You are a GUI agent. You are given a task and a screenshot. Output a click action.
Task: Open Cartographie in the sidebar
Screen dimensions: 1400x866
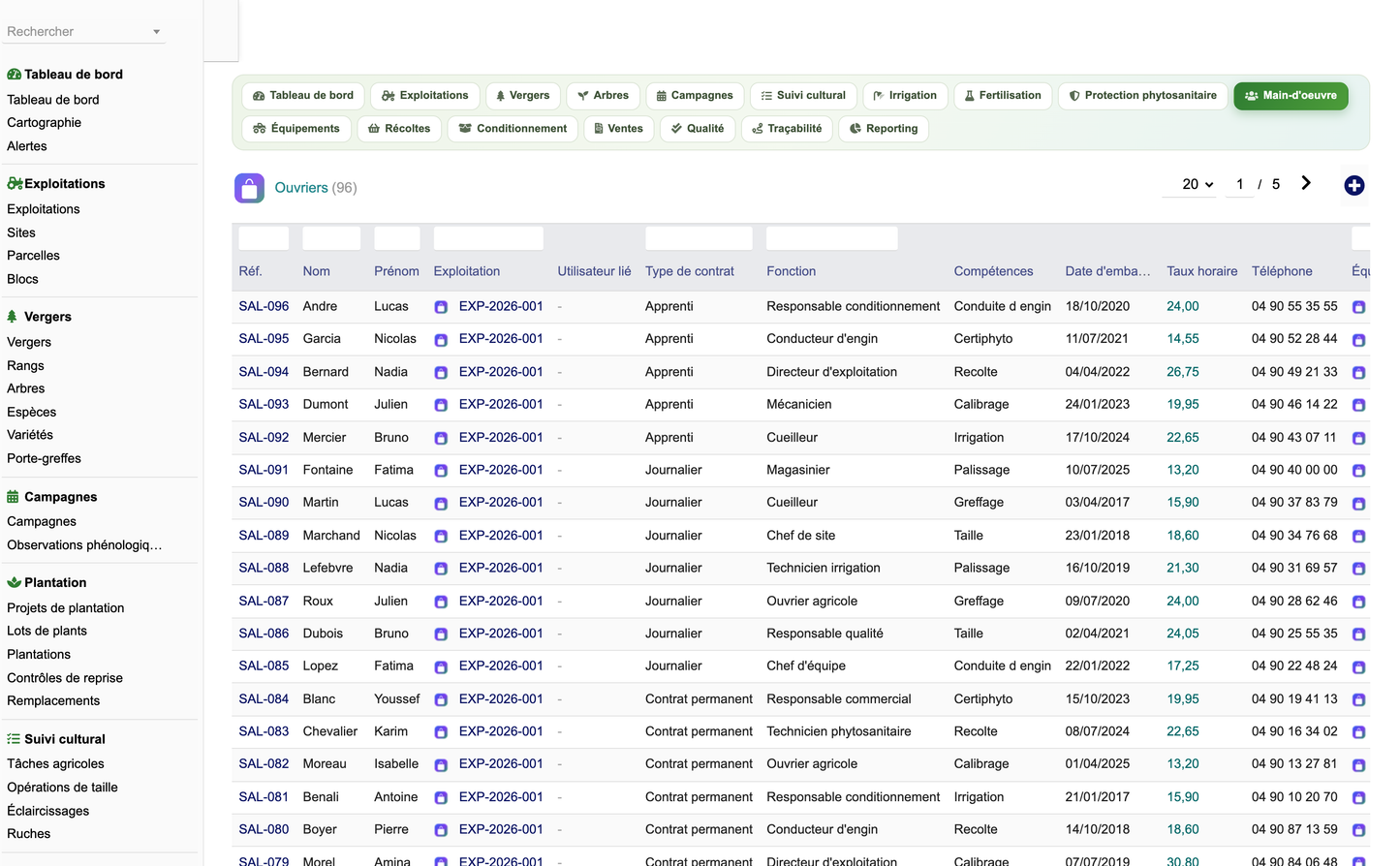[45, 123]
